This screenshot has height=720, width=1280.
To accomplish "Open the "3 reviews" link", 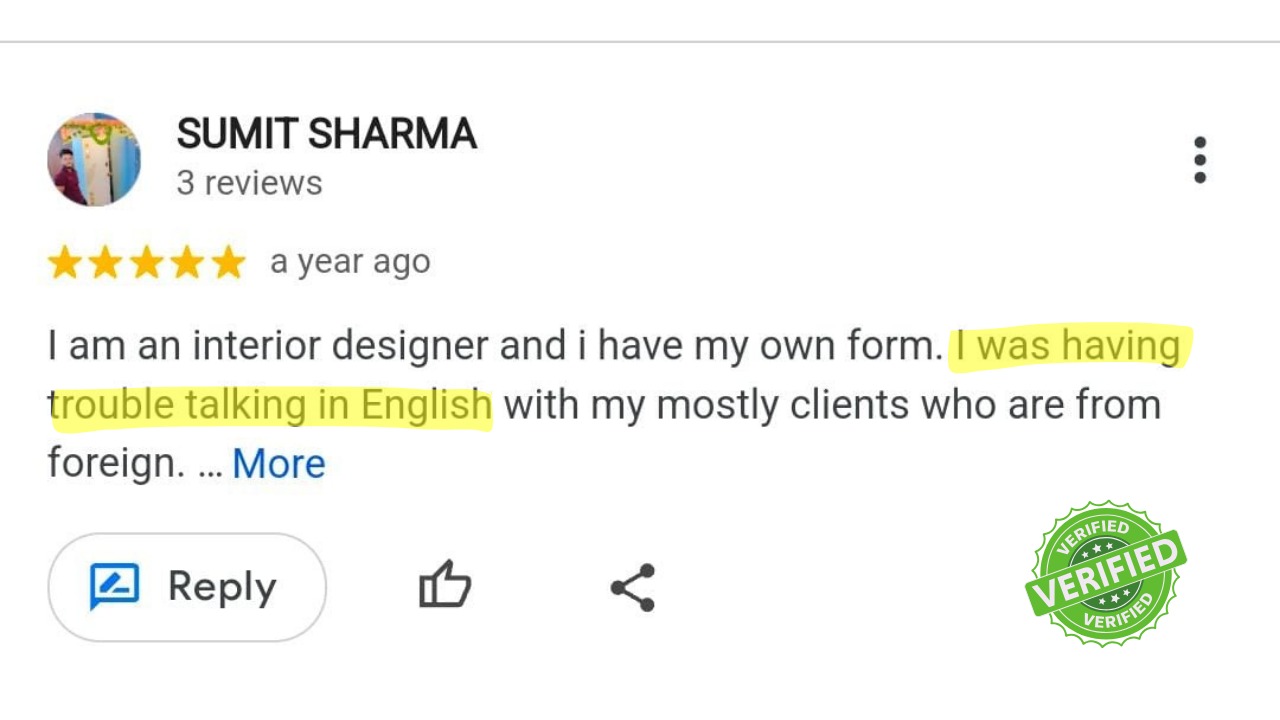I will [x=249, y=183].
